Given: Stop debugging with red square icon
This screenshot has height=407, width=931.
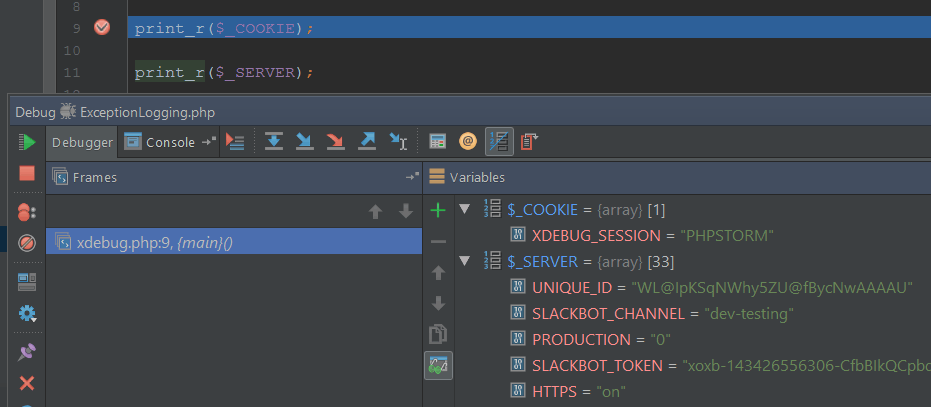Looking at the screenshot, I should pos(27,173).
